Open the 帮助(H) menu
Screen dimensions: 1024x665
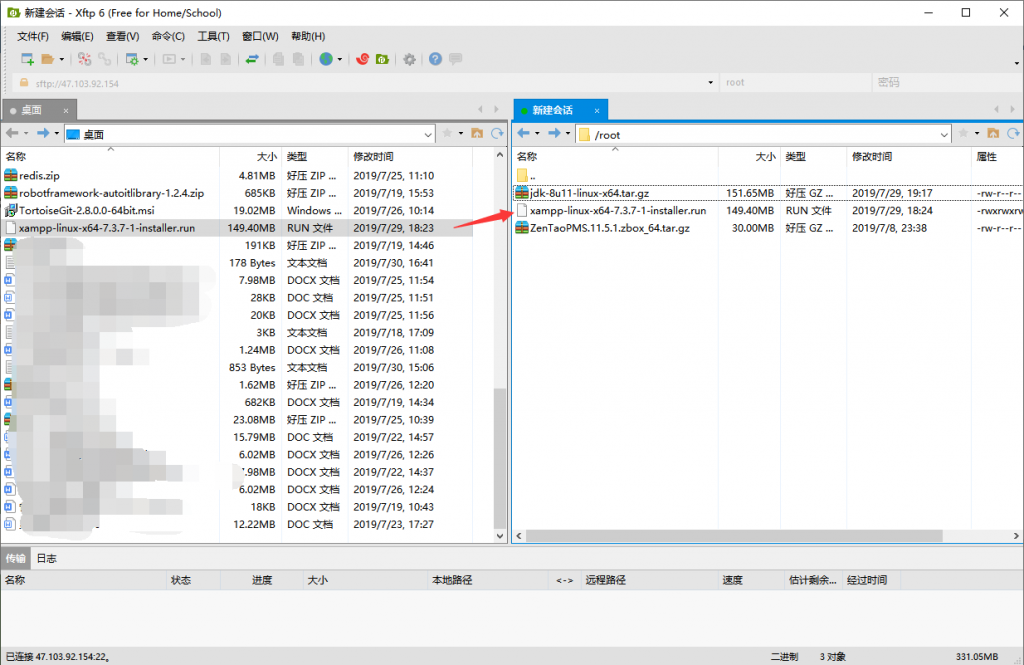coord(308,36)
